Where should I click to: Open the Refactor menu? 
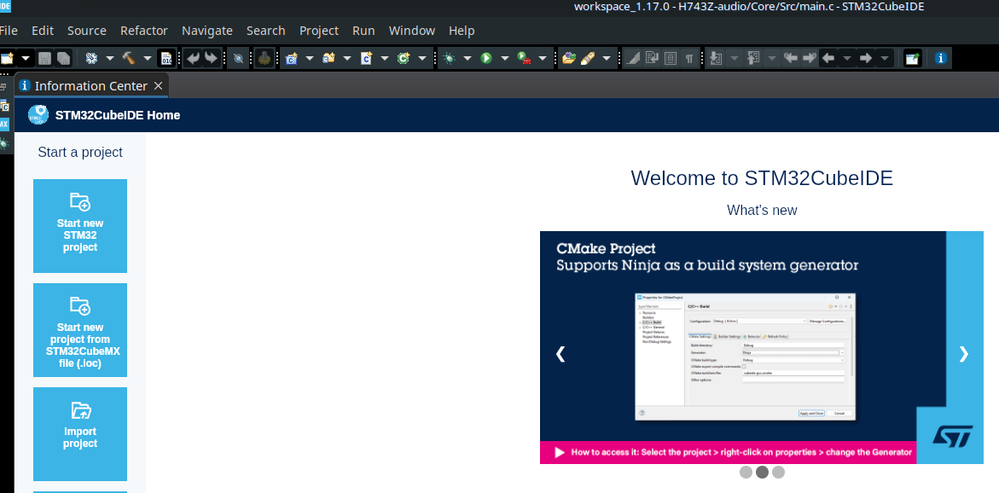pos(144,31)
